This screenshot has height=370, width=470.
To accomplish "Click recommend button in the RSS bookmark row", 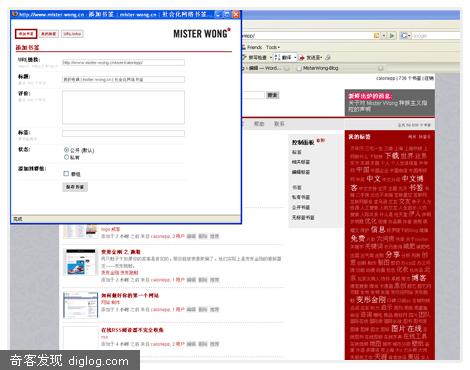I will coord(214,344).
